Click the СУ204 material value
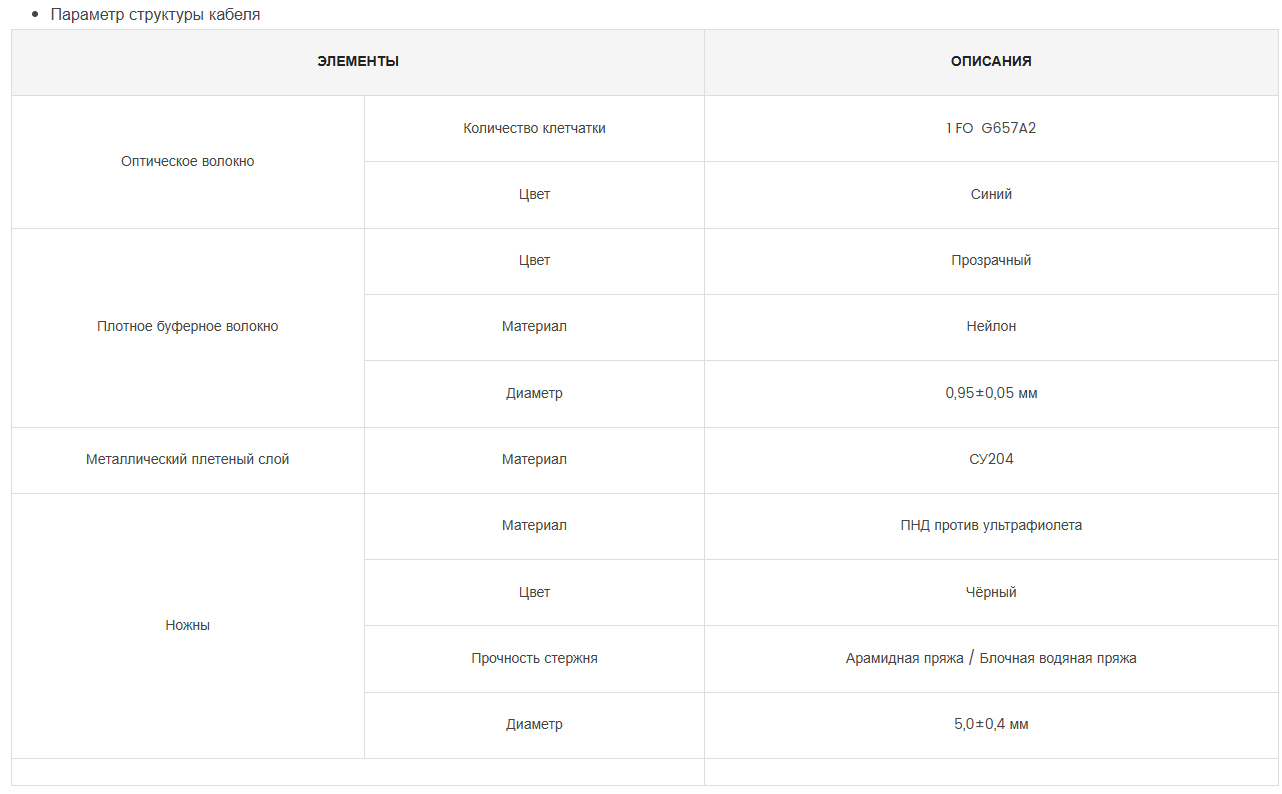This screenshot has width=1282, height=794. (x=991, y=460)
